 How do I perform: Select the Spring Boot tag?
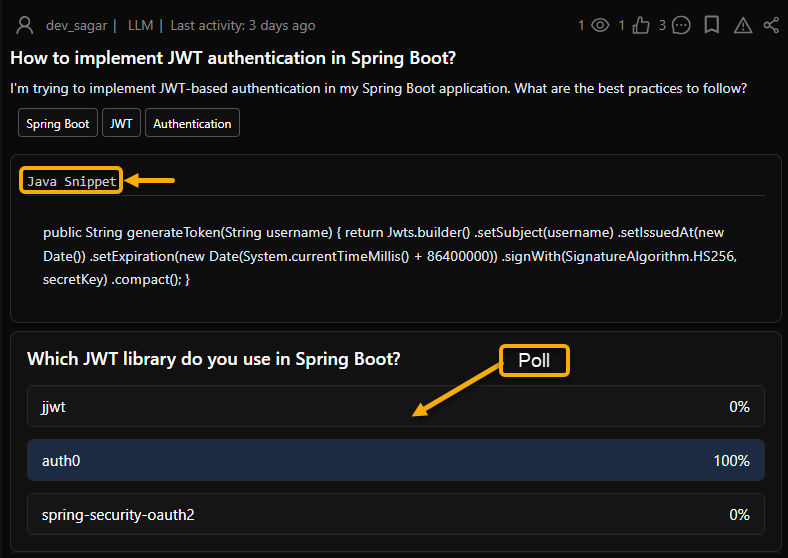click(x=58, y=124)
